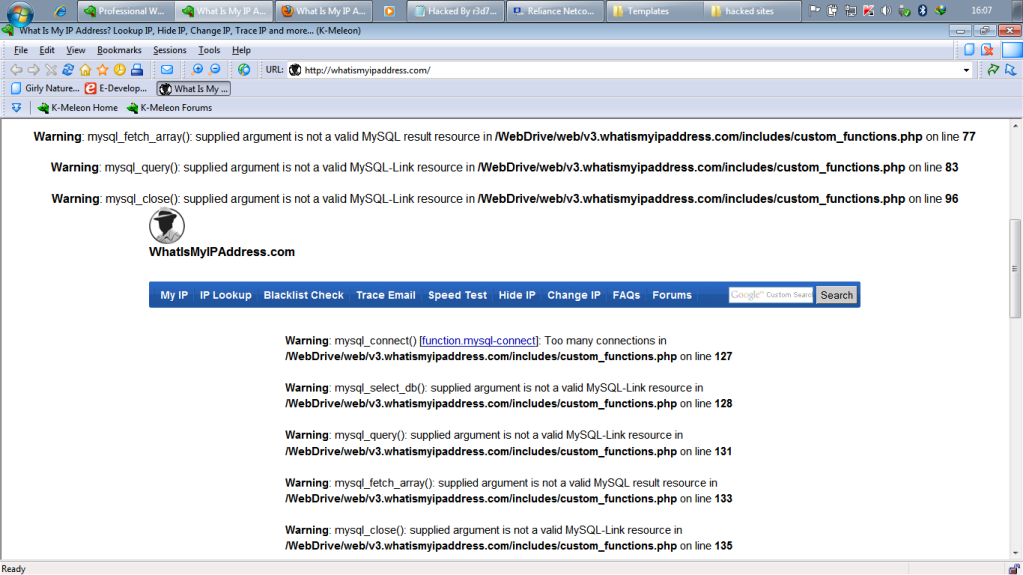Open the File menu

point(21,50)
